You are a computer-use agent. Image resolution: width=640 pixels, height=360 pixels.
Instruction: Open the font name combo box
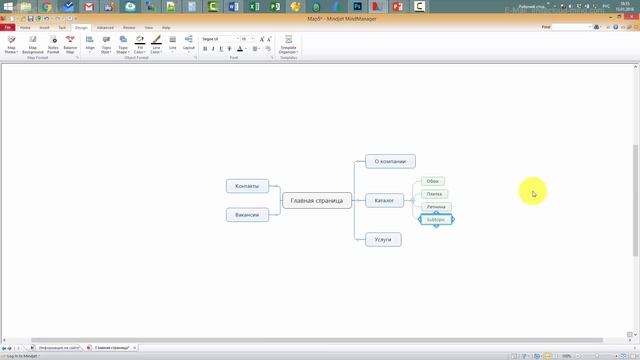point(220,39)
